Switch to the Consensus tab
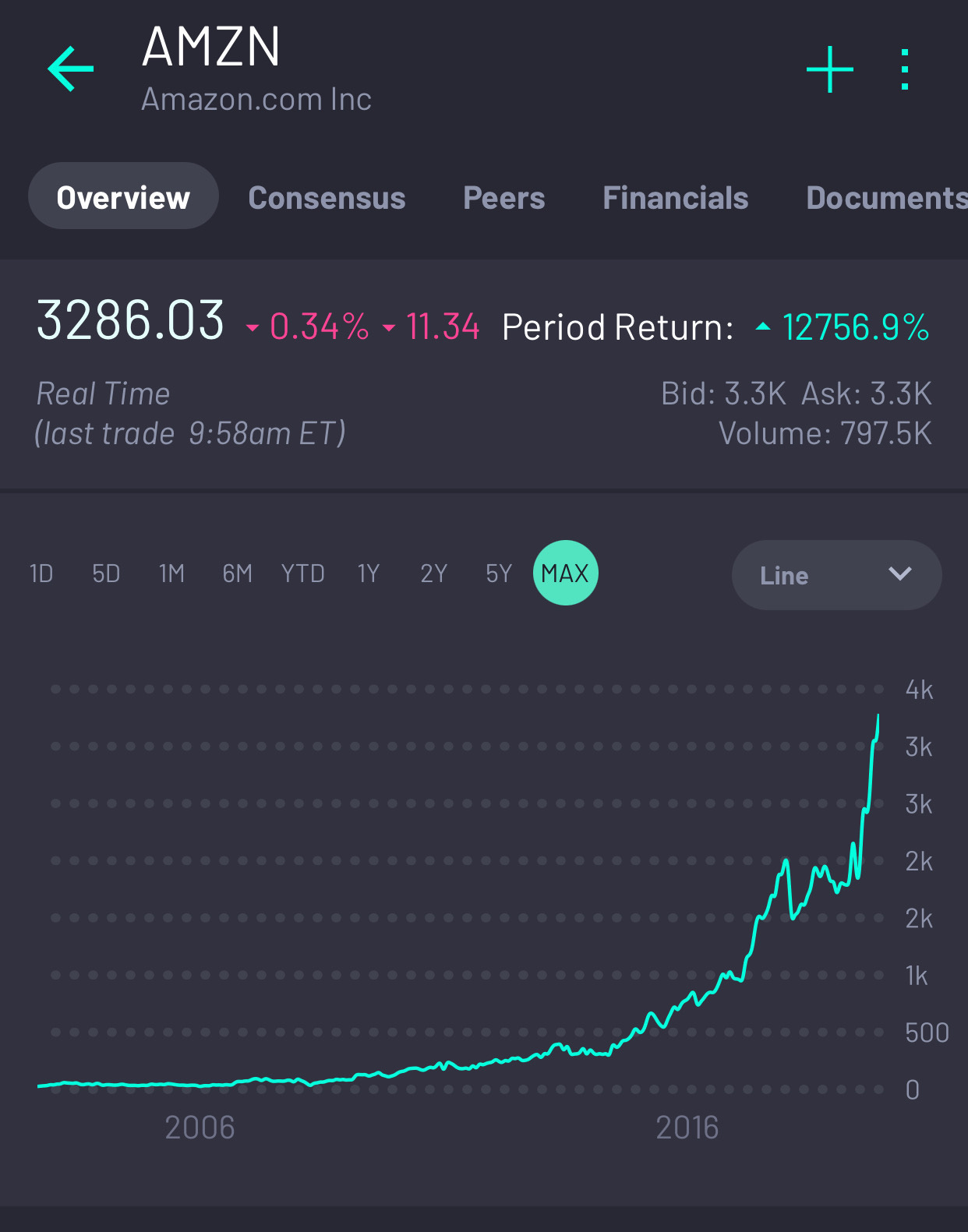The height and width of the screenshot is (1232, 968). [327, 198]
